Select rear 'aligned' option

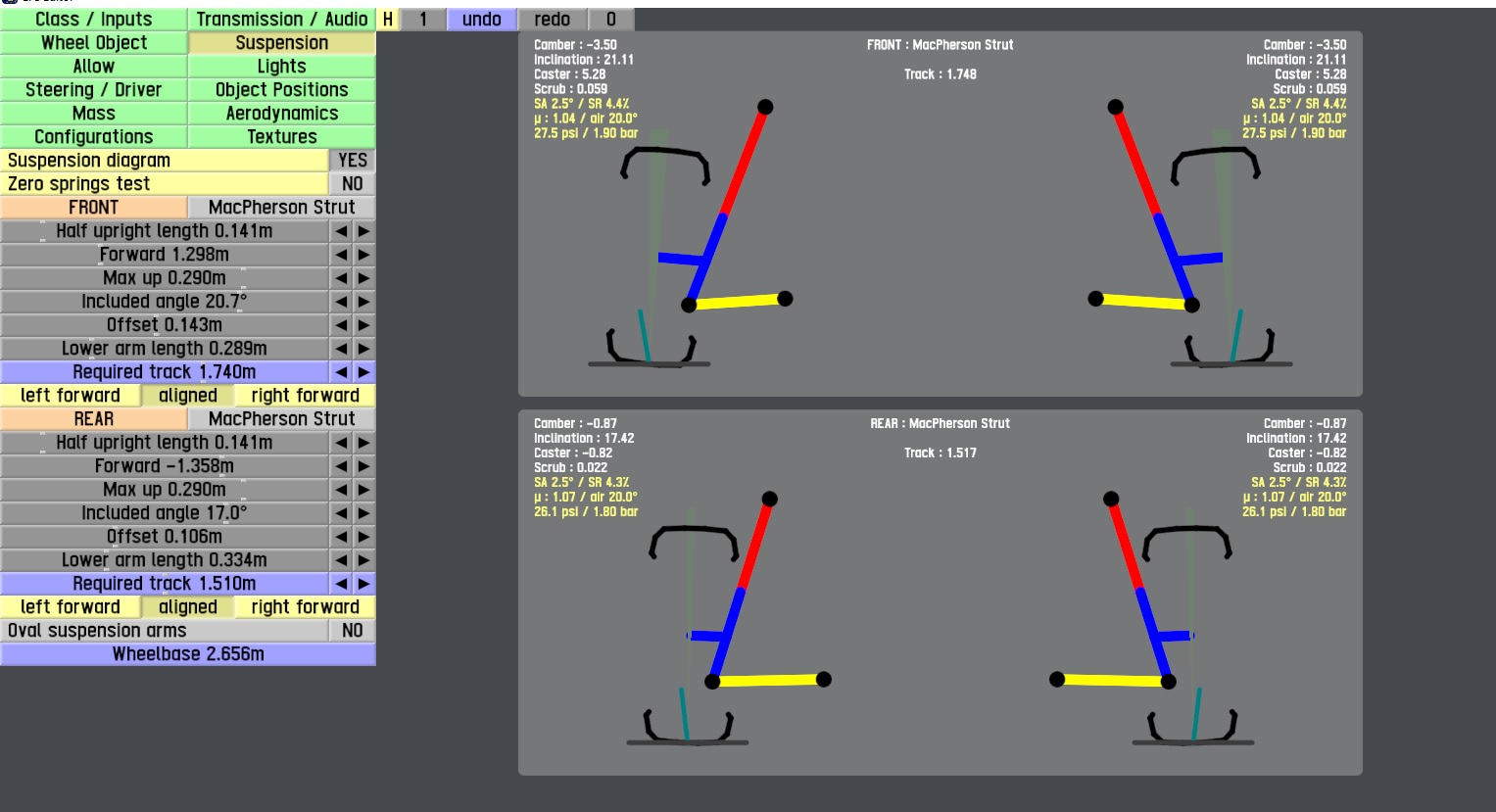click(188, 607)
